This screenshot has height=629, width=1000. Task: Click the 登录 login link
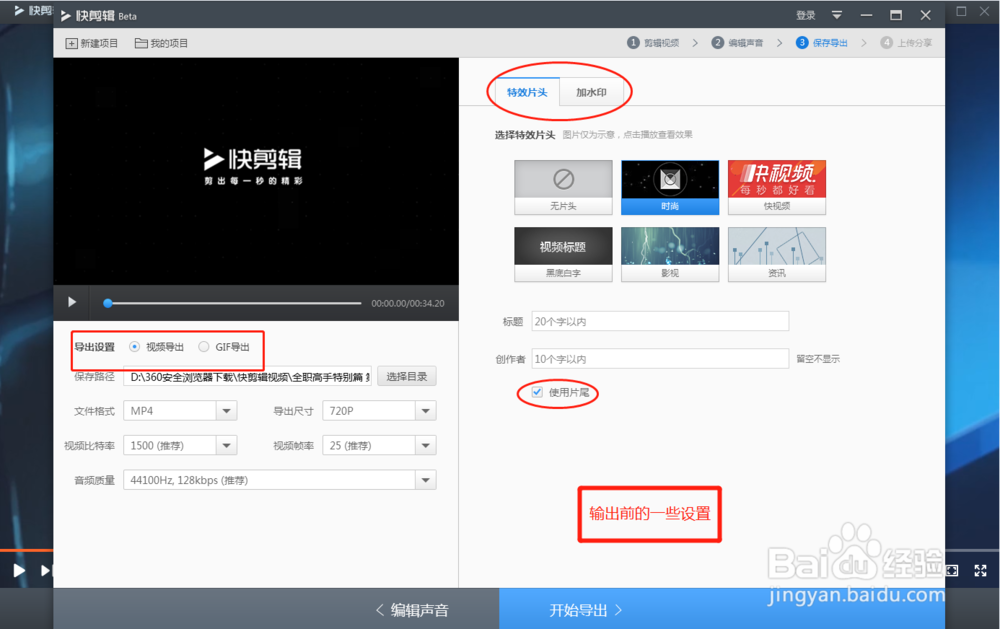[x=805, y=15]
